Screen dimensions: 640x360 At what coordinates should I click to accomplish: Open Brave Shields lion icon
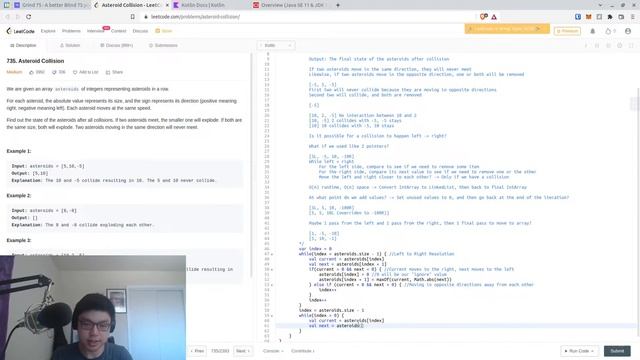tap(483, 17)
